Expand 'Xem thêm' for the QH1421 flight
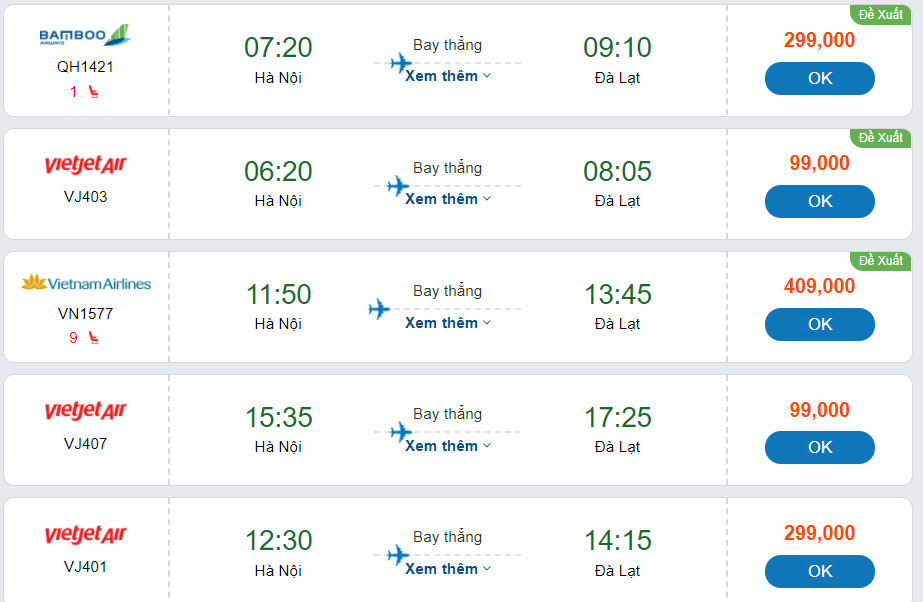 [x=447, y=76]
